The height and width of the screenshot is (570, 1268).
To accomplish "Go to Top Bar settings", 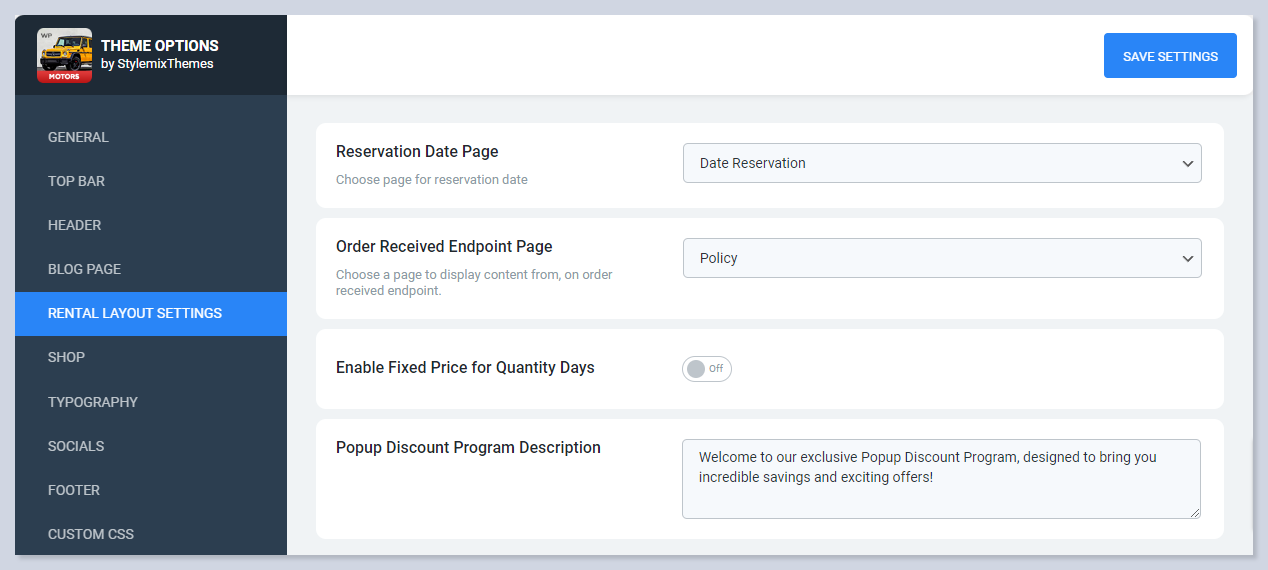I will (x=76, y=181).
